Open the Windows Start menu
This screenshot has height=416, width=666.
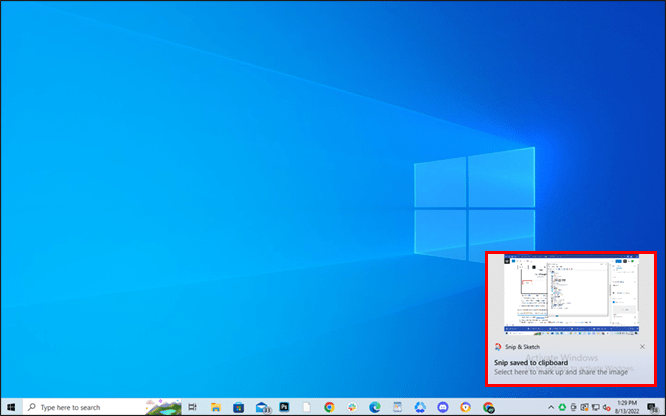point(11,407)
